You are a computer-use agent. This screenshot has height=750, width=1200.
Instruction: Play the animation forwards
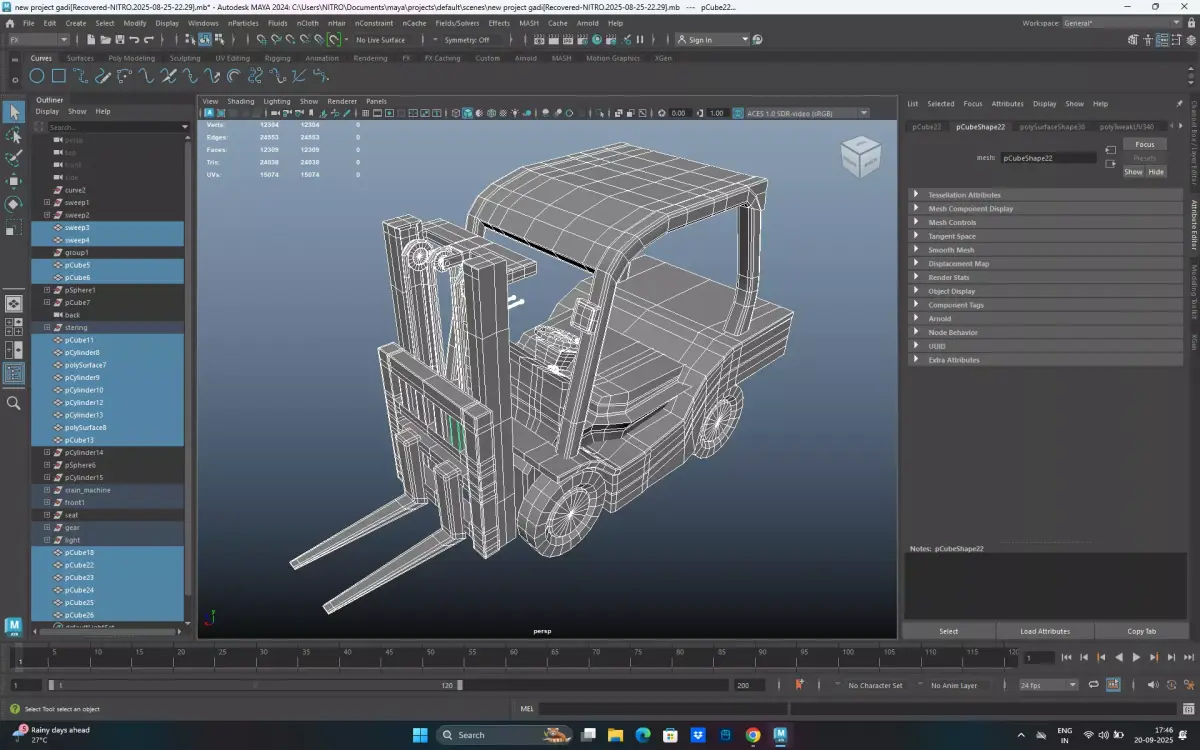click(1135, 657)
